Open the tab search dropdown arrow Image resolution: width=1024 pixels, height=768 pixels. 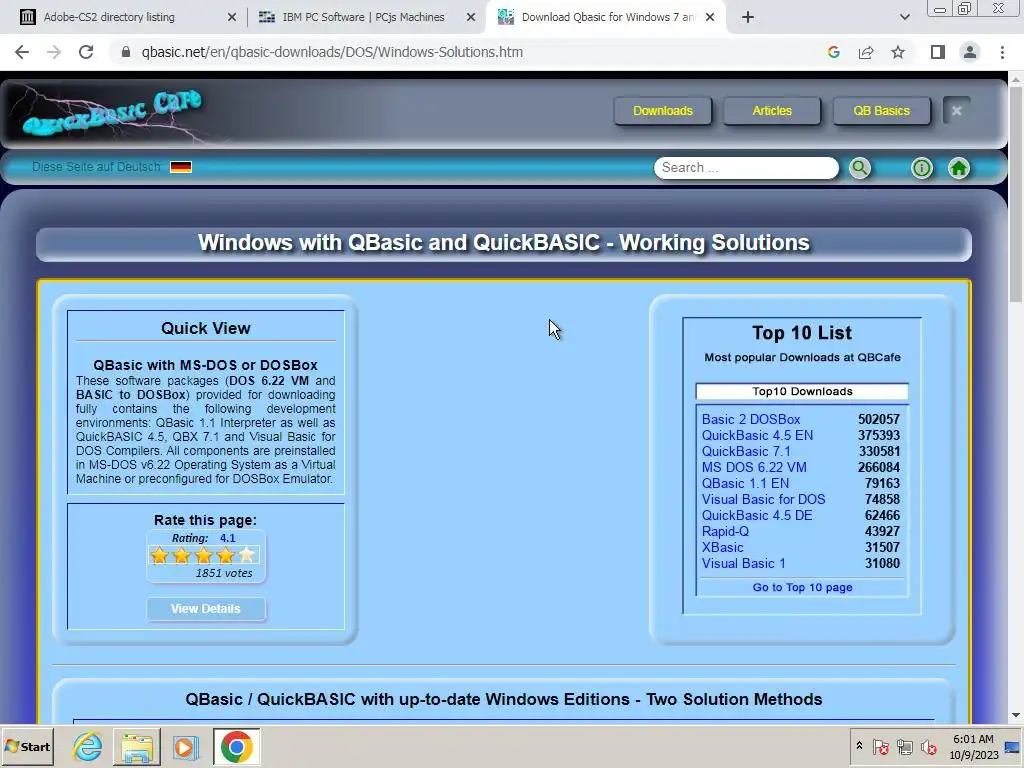click(x=904, y=17)
